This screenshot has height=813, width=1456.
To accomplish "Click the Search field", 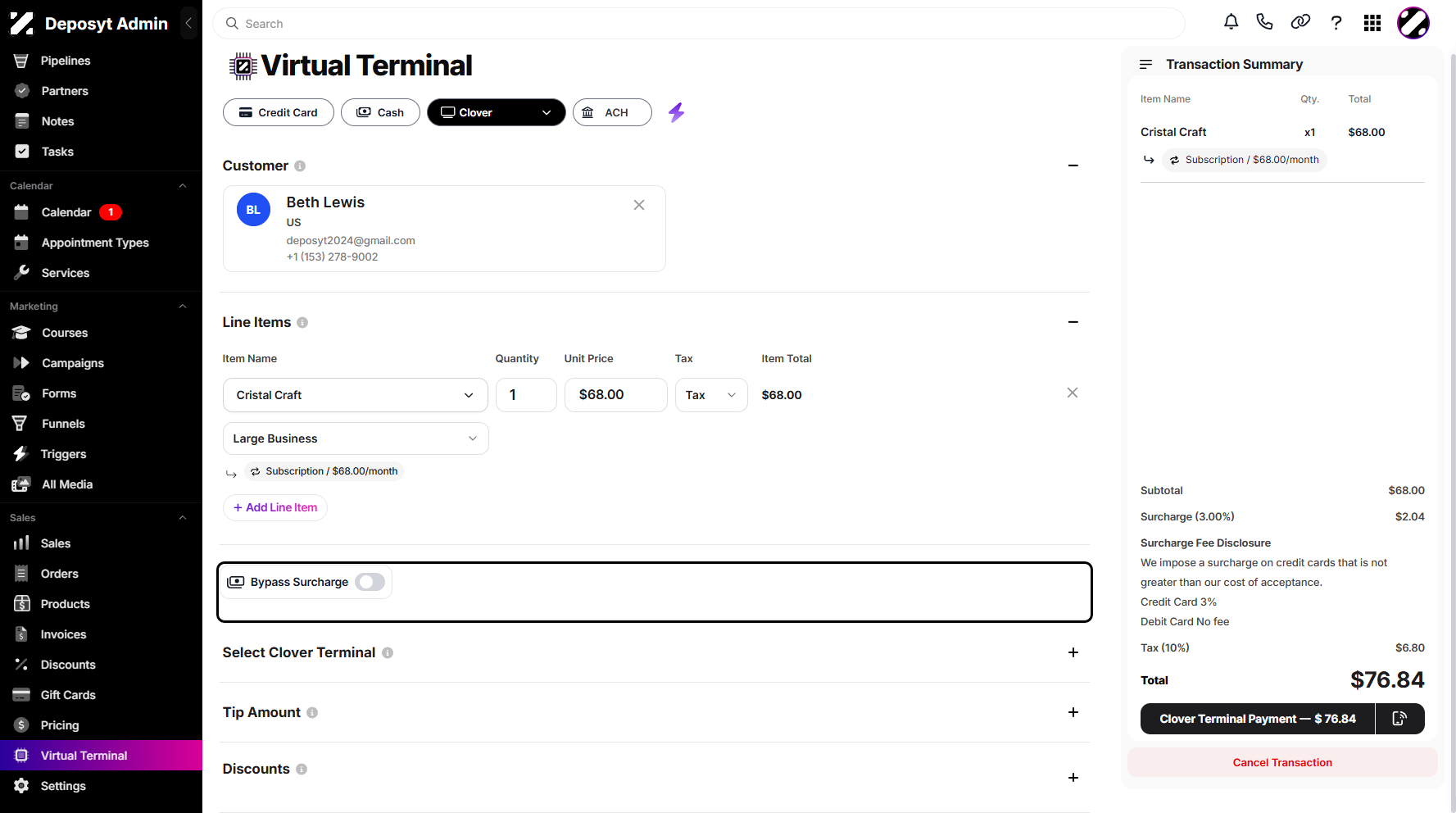I will [699, 24].
